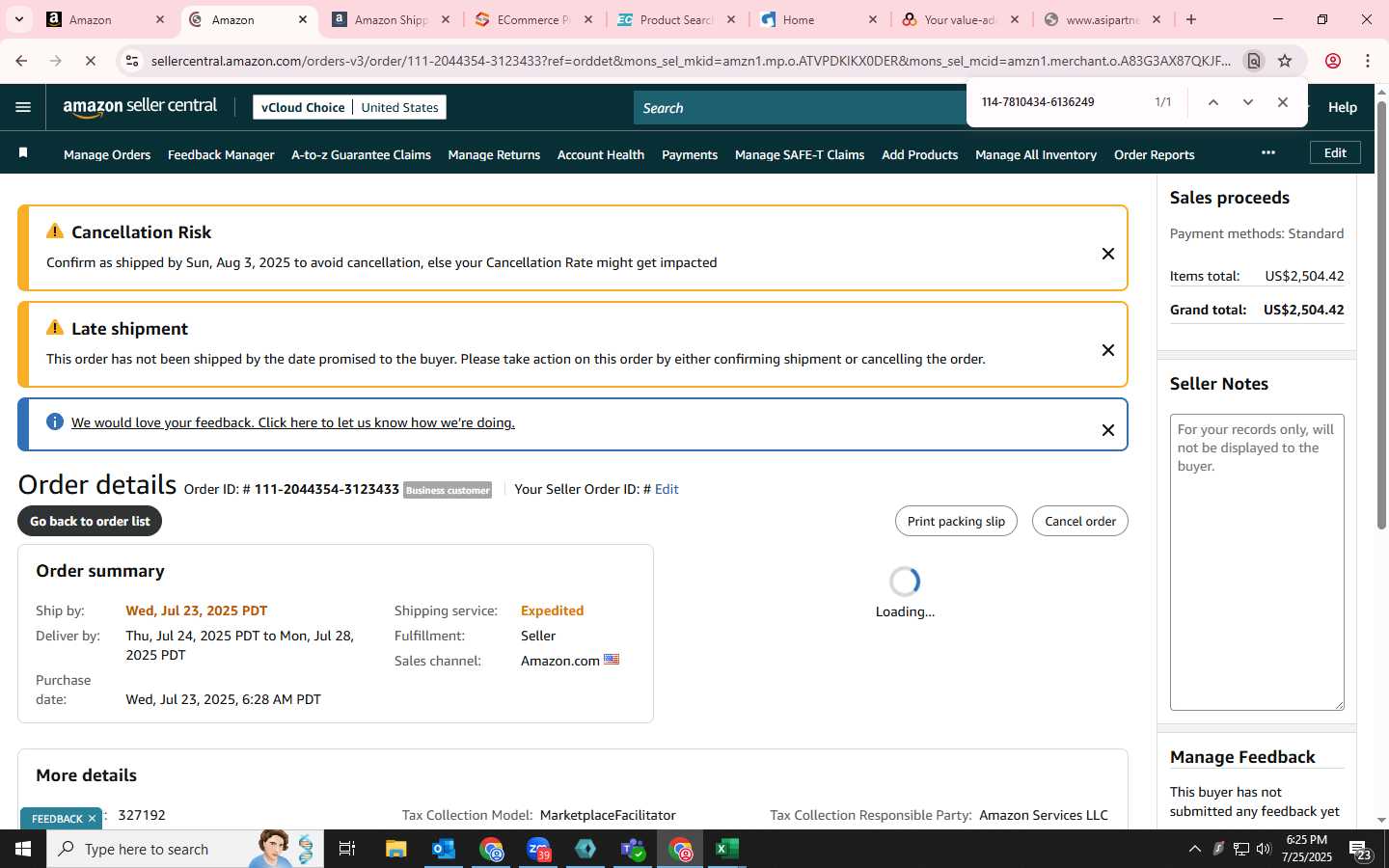Open the three-dots more menu in navigation
The height and width of the screenshot is (868, 1389).
coord(1267,152)
